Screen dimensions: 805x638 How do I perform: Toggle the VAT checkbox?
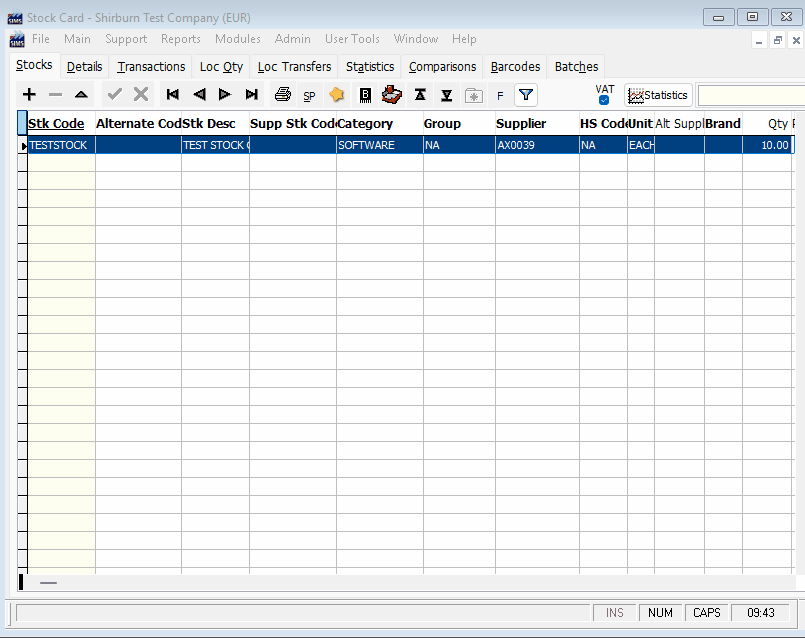604,100
